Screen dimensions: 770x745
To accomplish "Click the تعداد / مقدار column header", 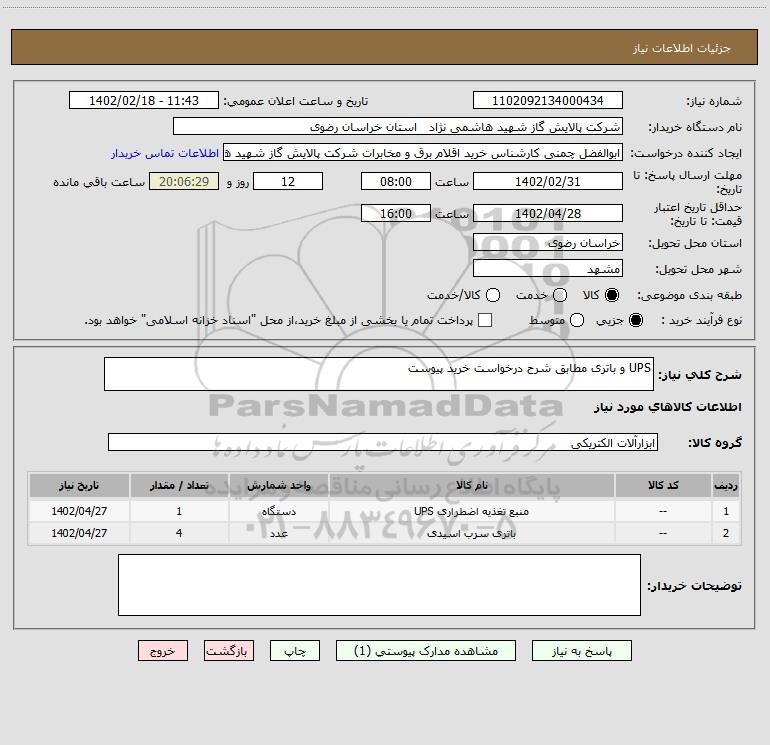I will tap(179, 486).
